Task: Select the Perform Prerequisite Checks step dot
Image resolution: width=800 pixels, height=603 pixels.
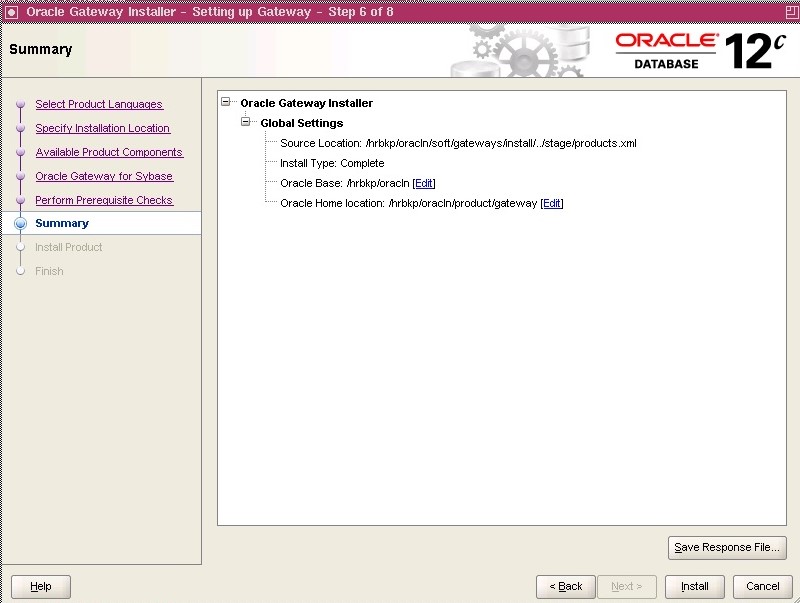Action: [22, 200]
